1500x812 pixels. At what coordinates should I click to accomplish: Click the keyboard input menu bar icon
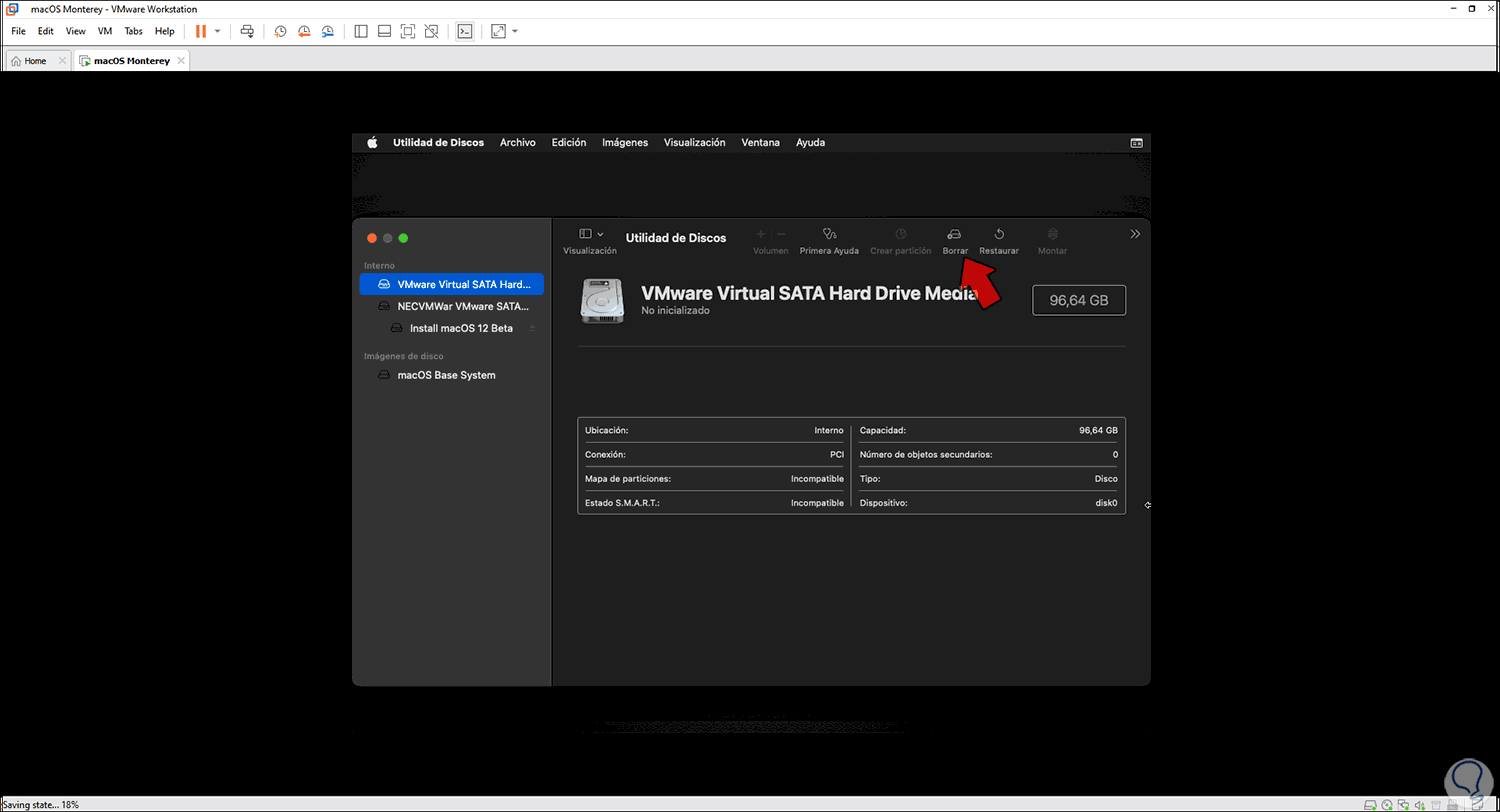[x=1136, y=142]
